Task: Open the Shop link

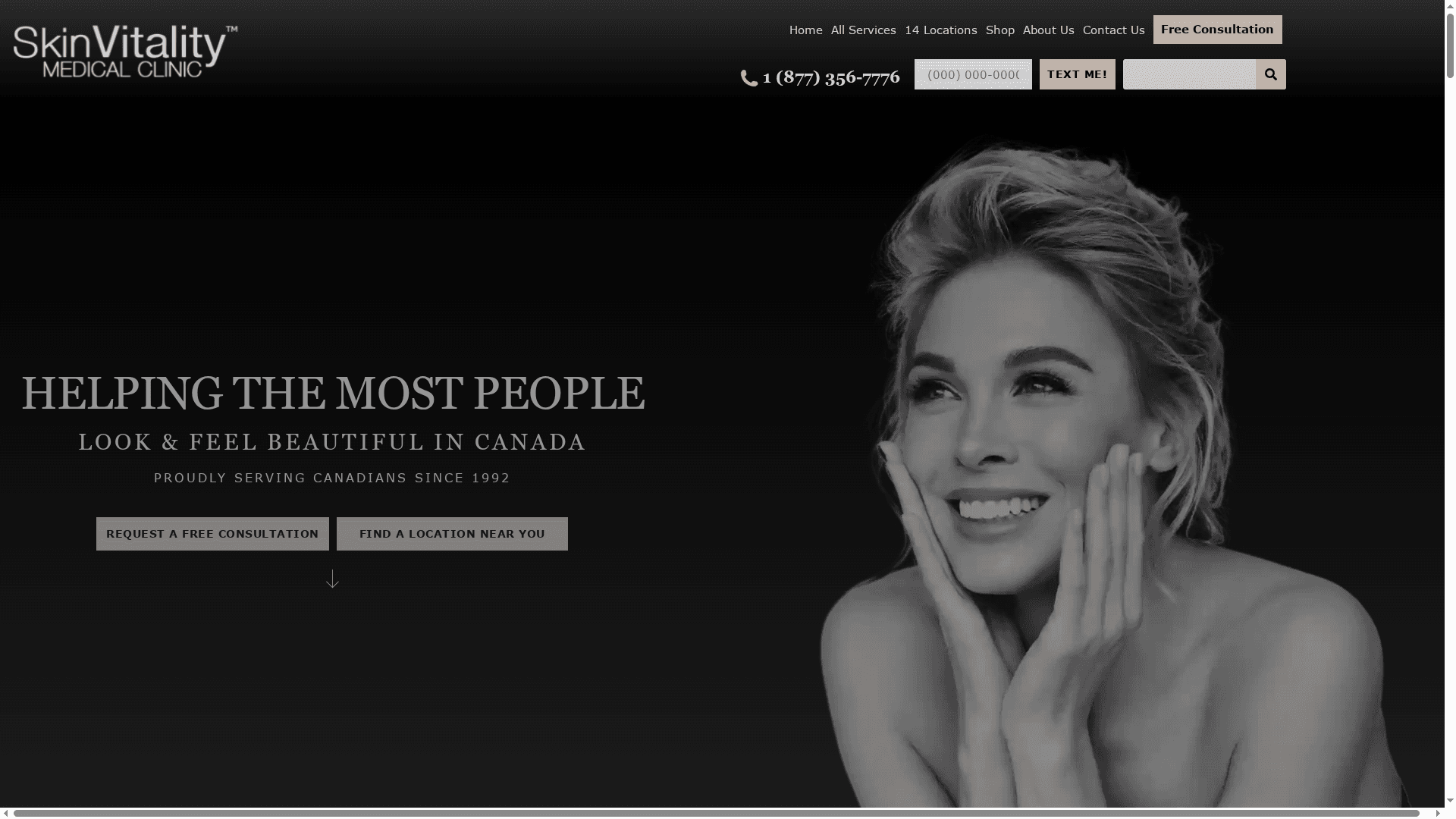Action: coord(999,30)
